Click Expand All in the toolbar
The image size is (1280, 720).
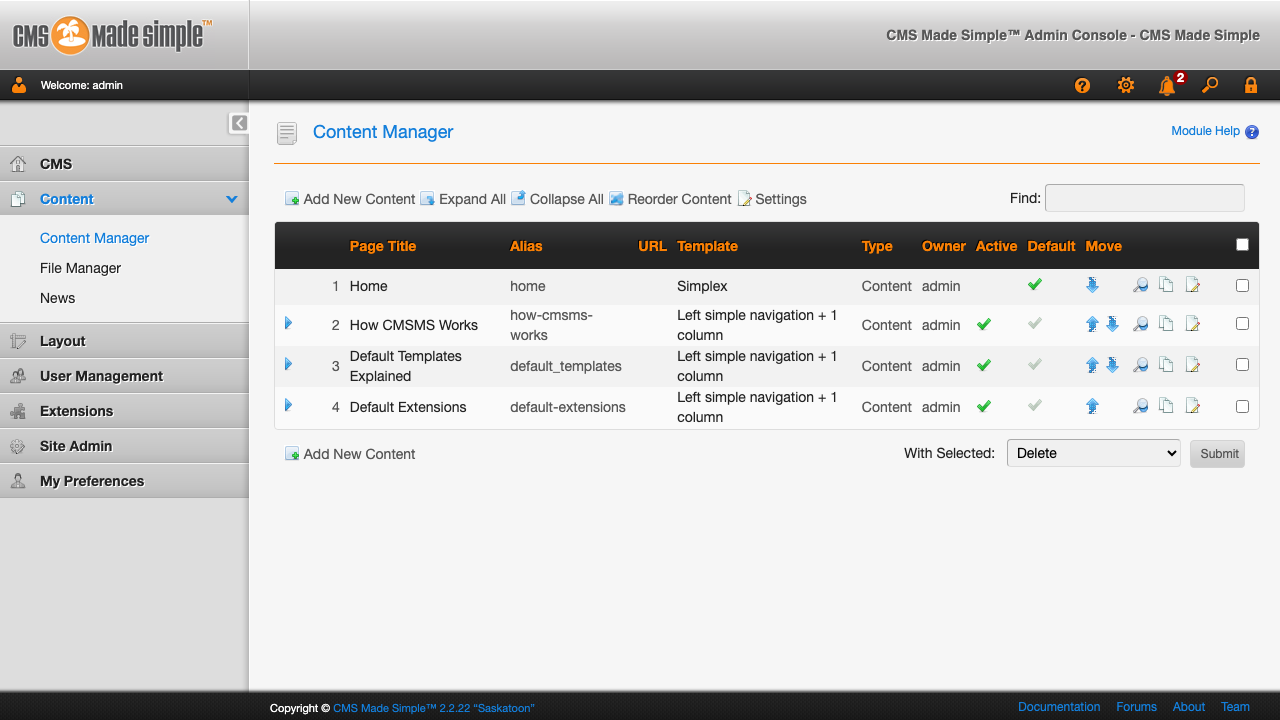point(463,199)
